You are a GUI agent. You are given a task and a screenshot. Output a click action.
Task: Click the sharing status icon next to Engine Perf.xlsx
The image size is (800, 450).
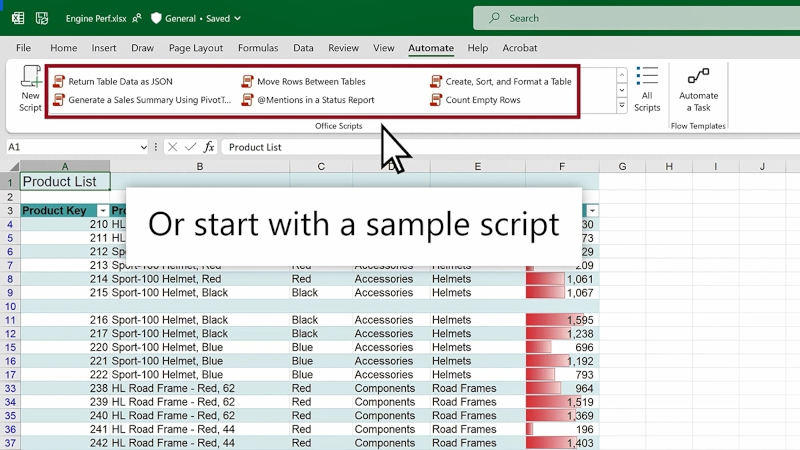137,18
